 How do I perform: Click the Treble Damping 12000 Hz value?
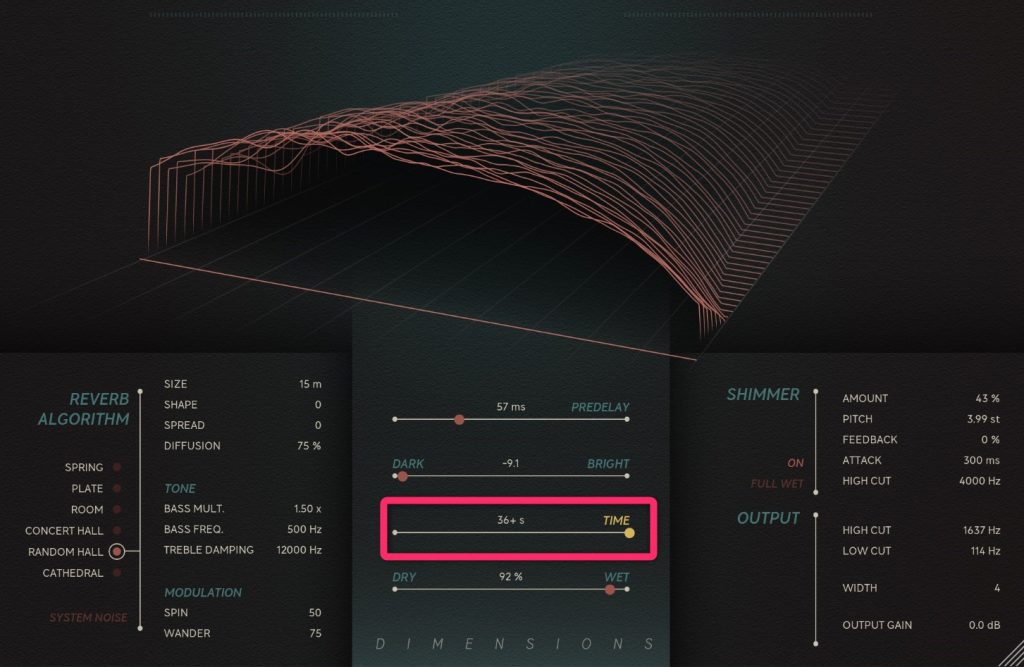(299, 550)
